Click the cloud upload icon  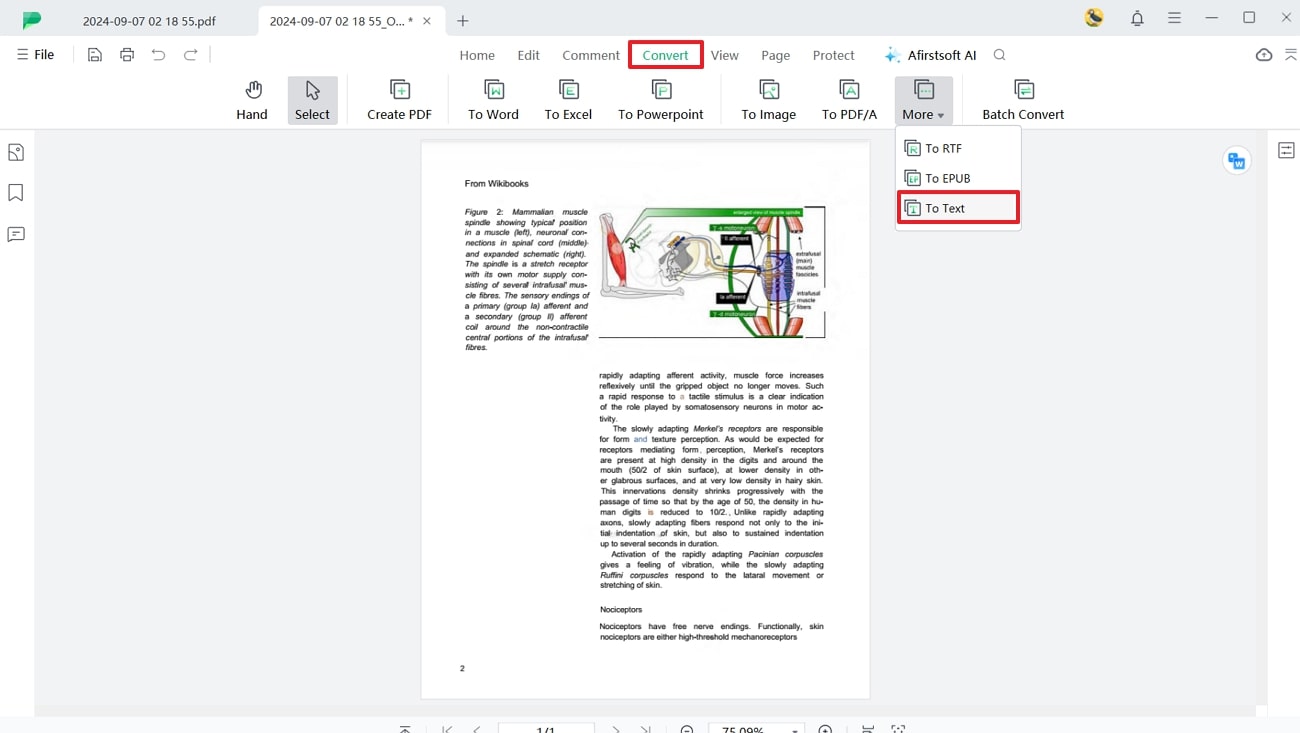point(1264,55)
